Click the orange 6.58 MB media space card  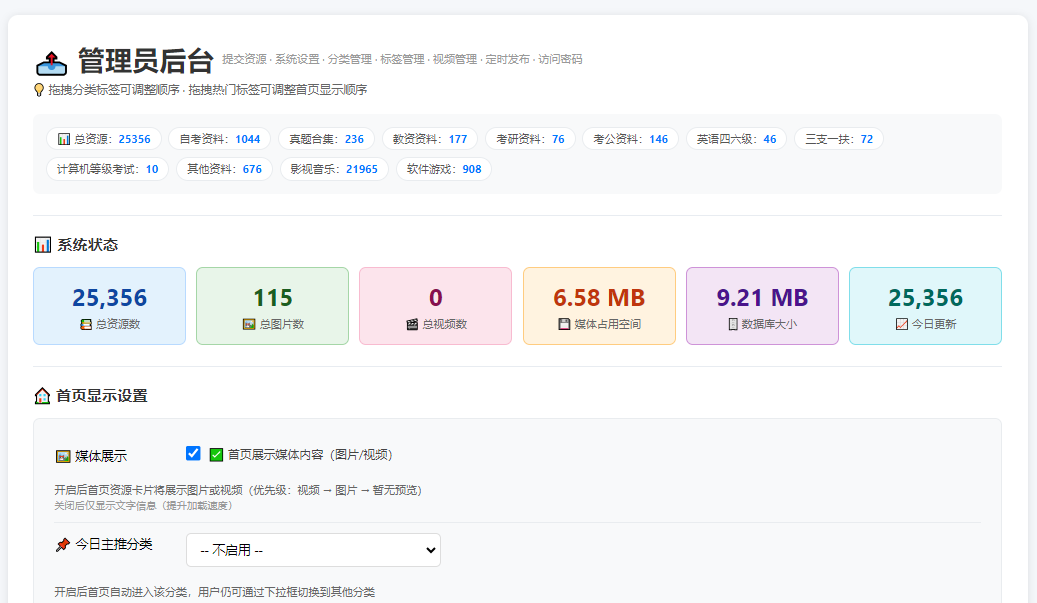click(x=599, y=306)
